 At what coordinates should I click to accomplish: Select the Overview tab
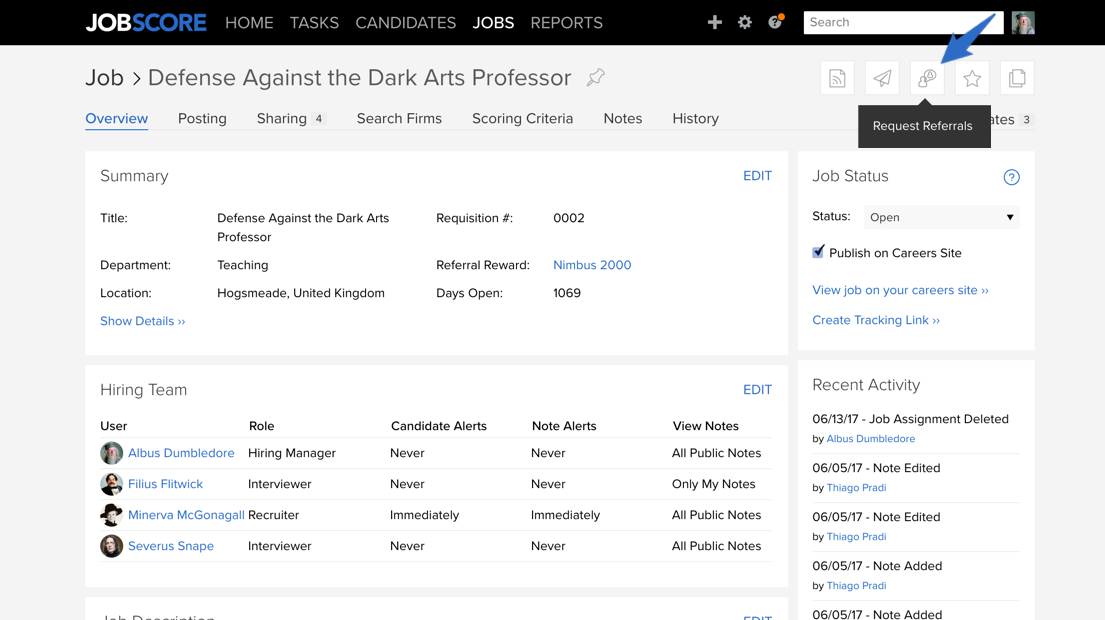click(x=117, y=118)
